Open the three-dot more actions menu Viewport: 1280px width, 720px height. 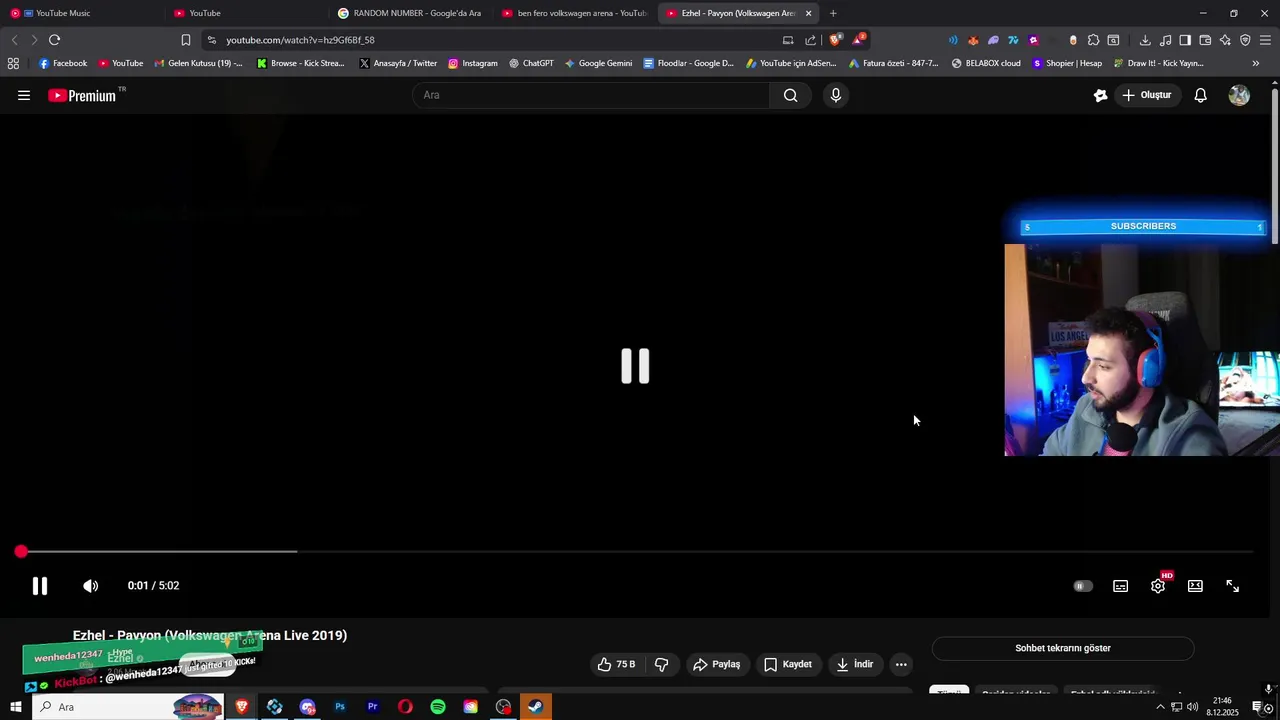(901, 664)
